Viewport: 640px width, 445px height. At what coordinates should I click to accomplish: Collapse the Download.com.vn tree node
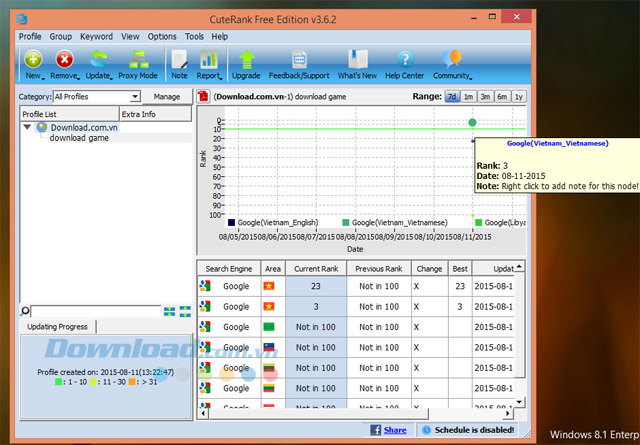[x=27, y=128]
